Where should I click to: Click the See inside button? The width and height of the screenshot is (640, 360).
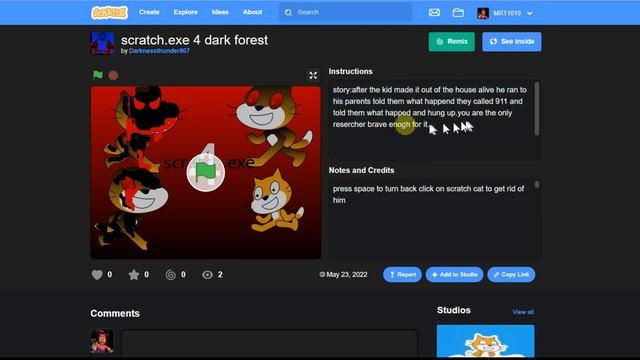click(512, 42)
